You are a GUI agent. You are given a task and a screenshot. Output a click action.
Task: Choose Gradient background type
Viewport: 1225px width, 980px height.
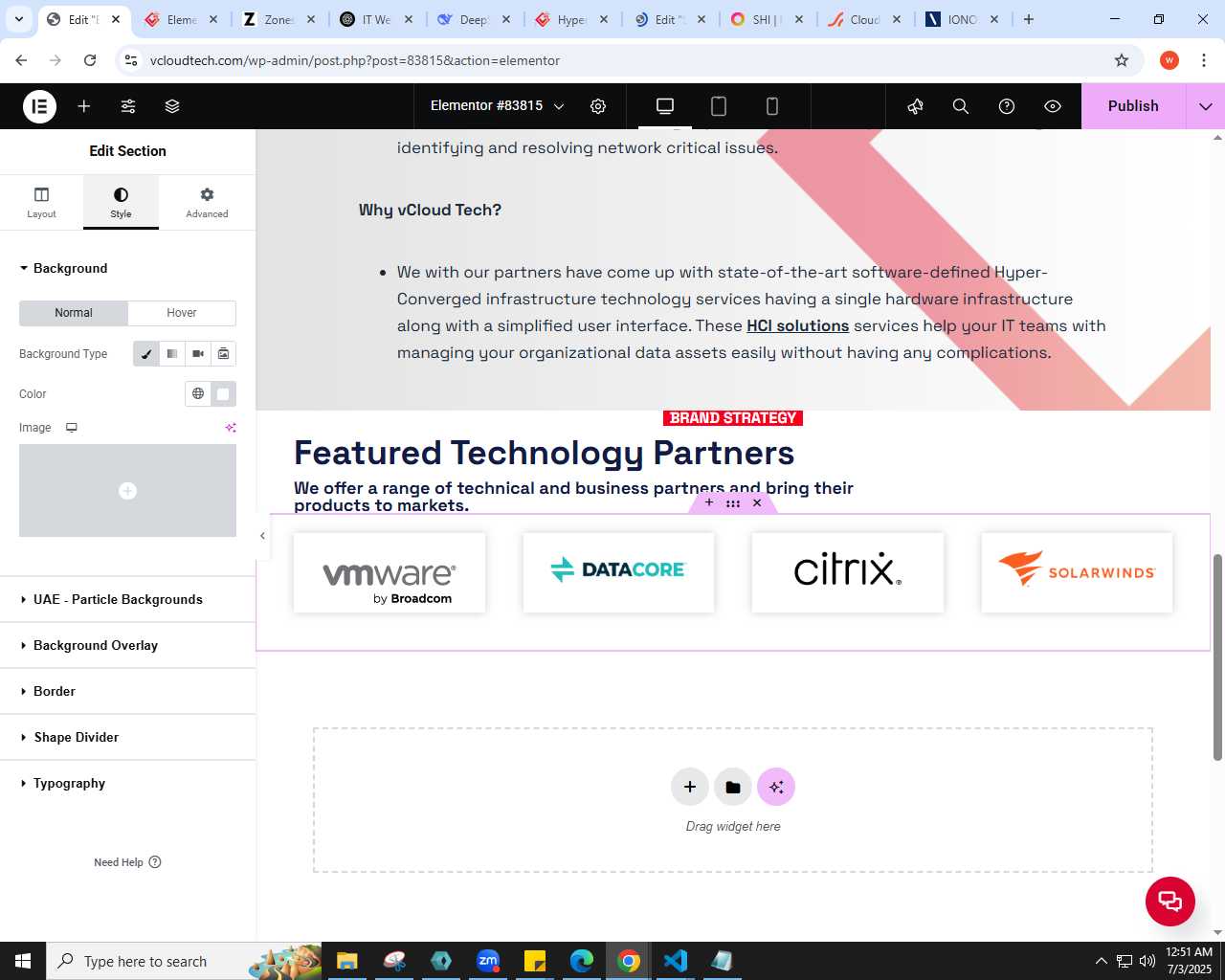click(x=172, y=354)
